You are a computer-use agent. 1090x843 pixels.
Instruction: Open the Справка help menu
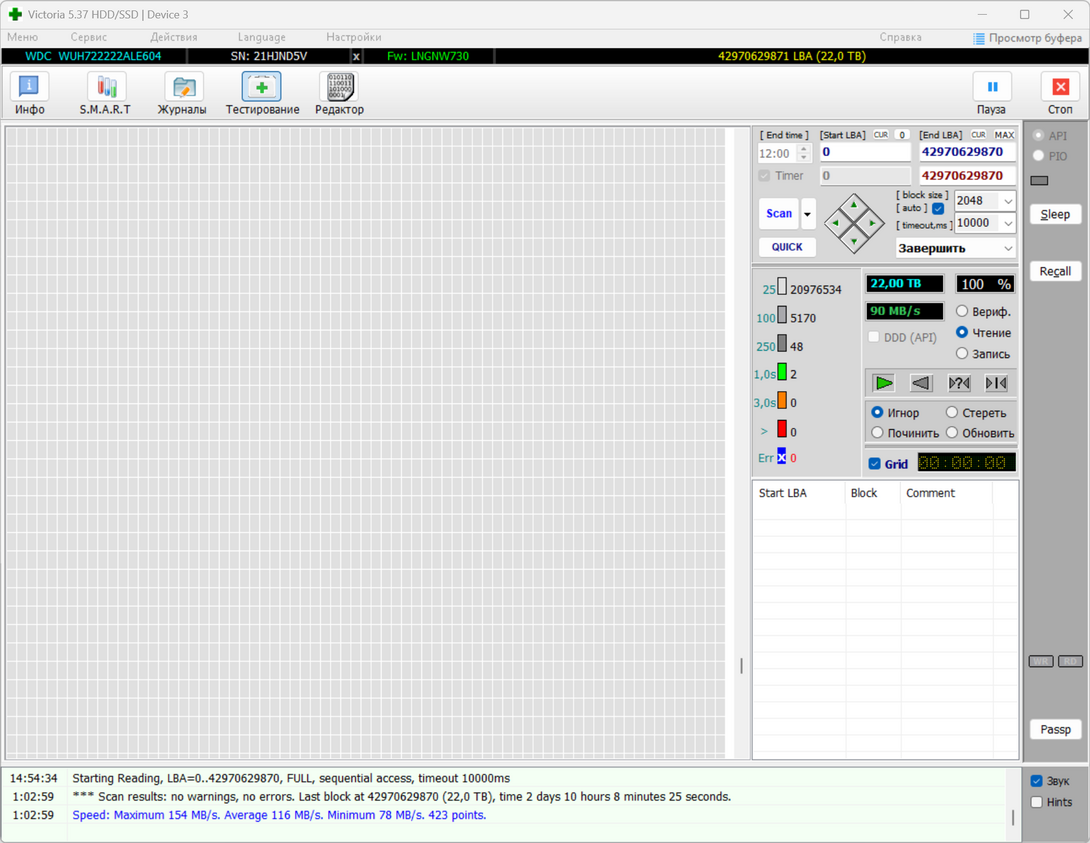900,37
